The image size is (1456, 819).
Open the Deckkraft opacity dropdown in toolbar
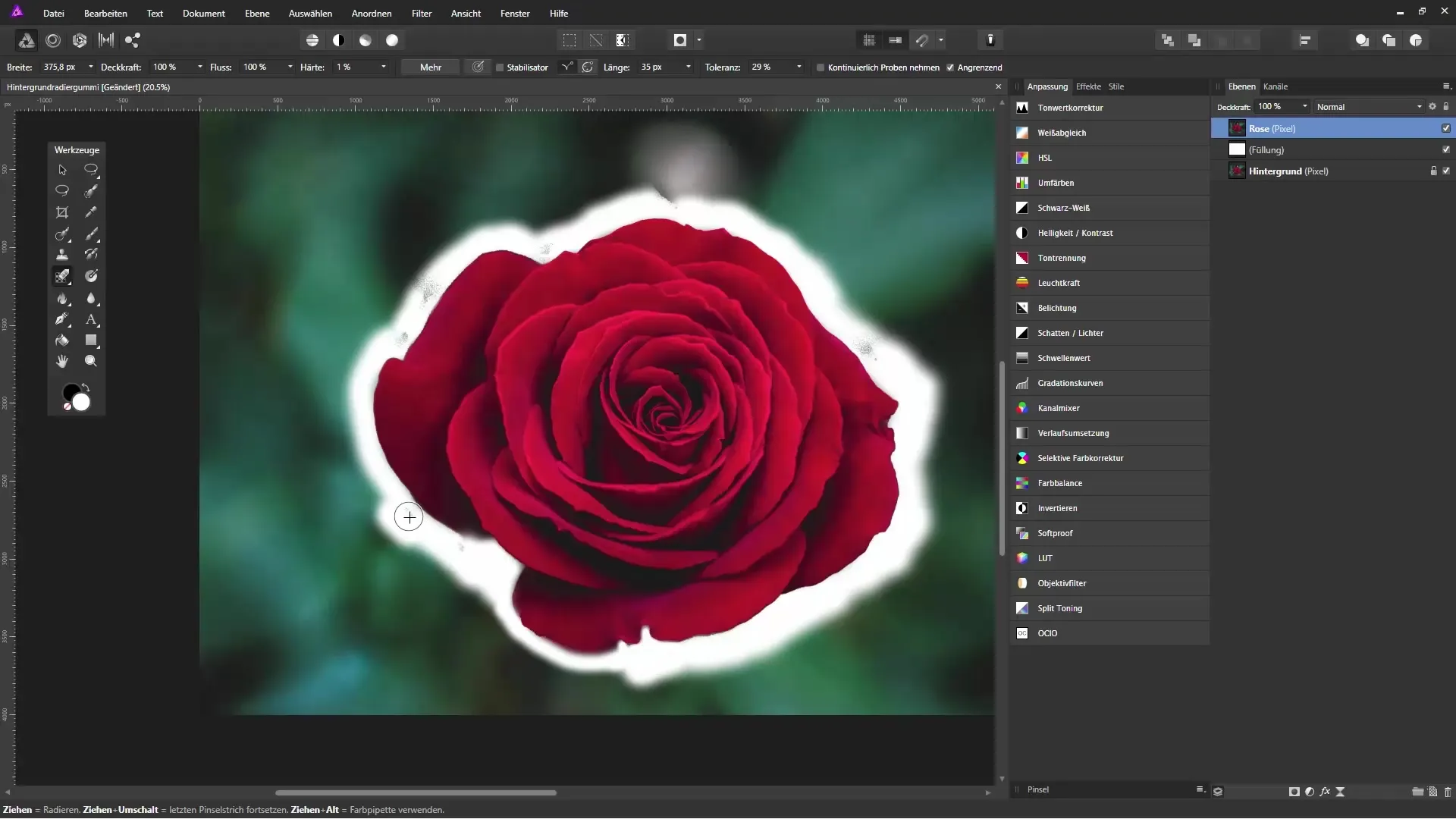point(200,67)
